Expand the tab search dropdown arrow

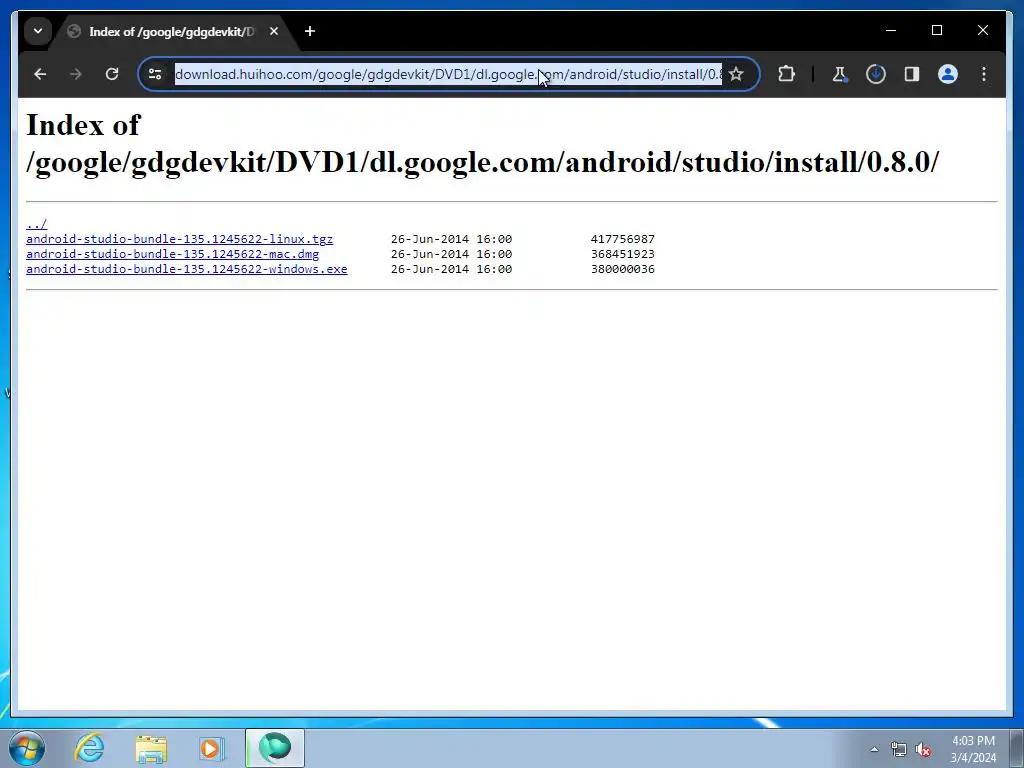[x=38, y=31]
